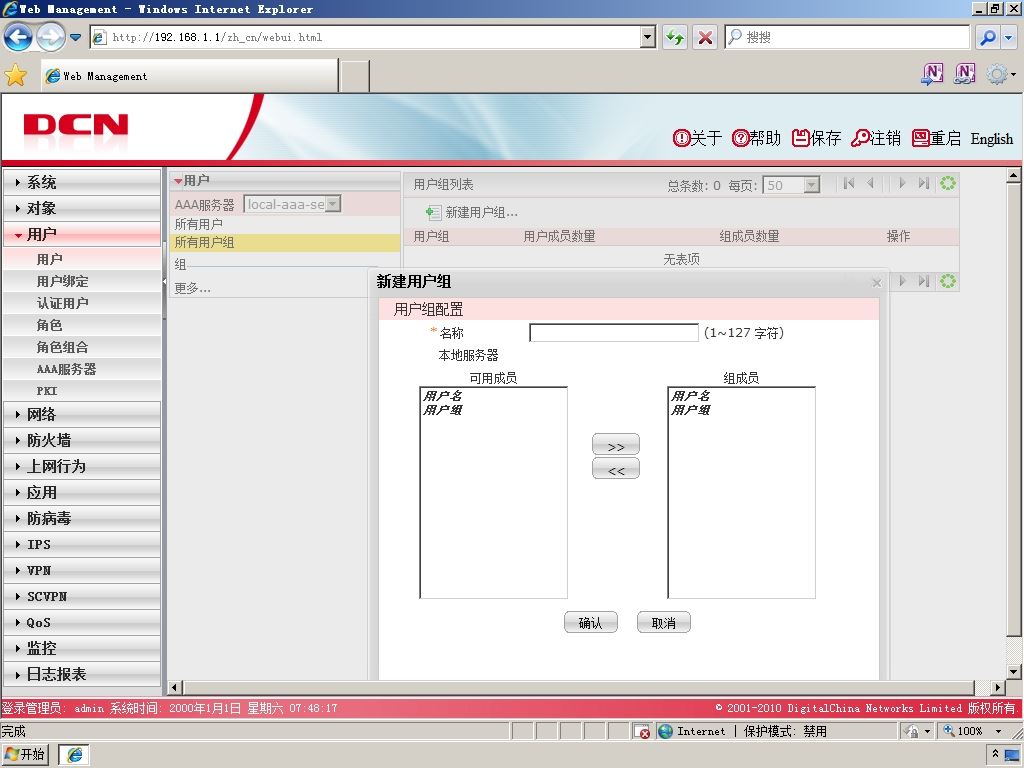Open the AAA服务器 local-aaa-server dropdown
Viewport: 1024px width, 768px height.
(x=292, y=204)
